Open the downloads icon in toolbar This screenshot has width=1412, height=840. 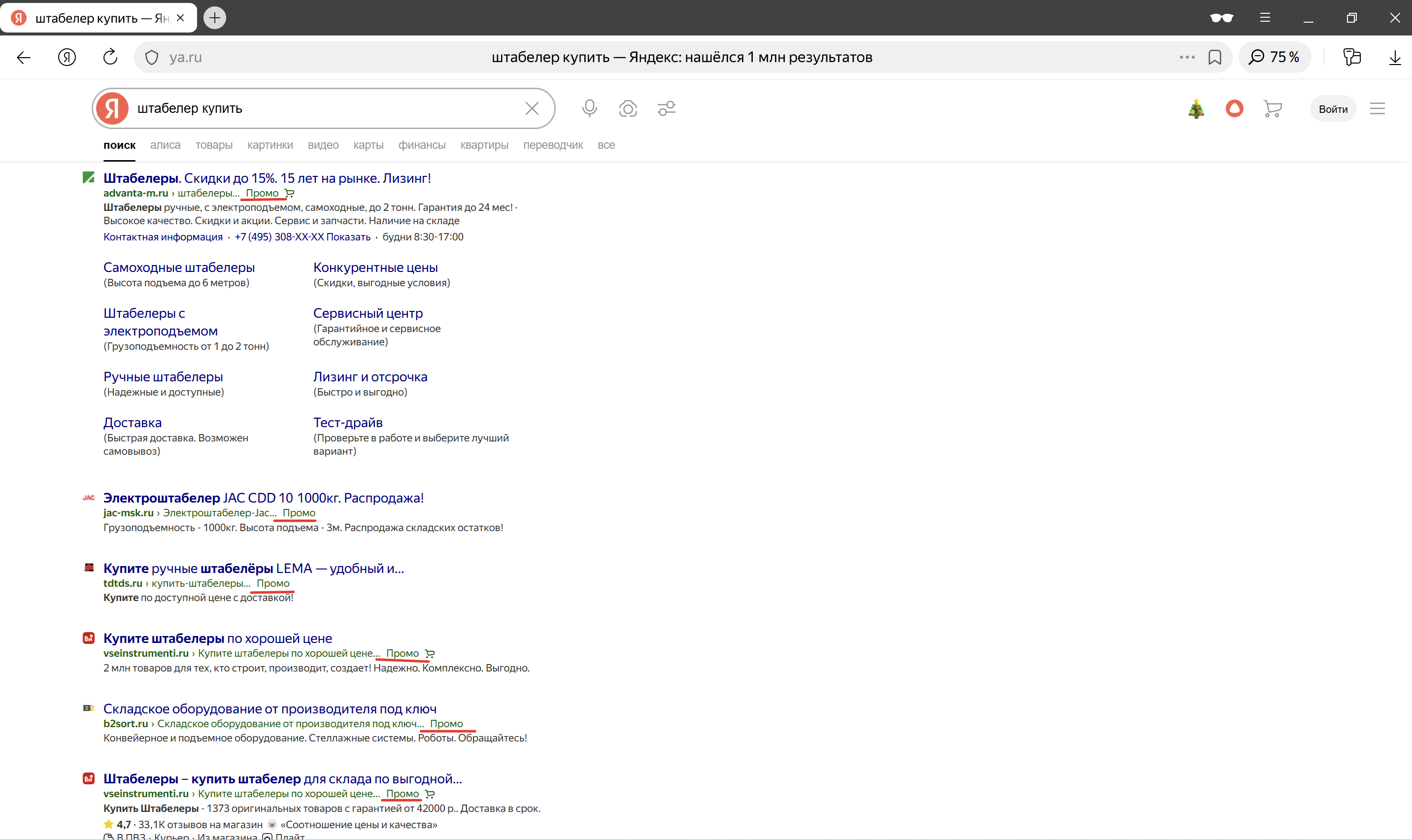(x=1394, y=57)
